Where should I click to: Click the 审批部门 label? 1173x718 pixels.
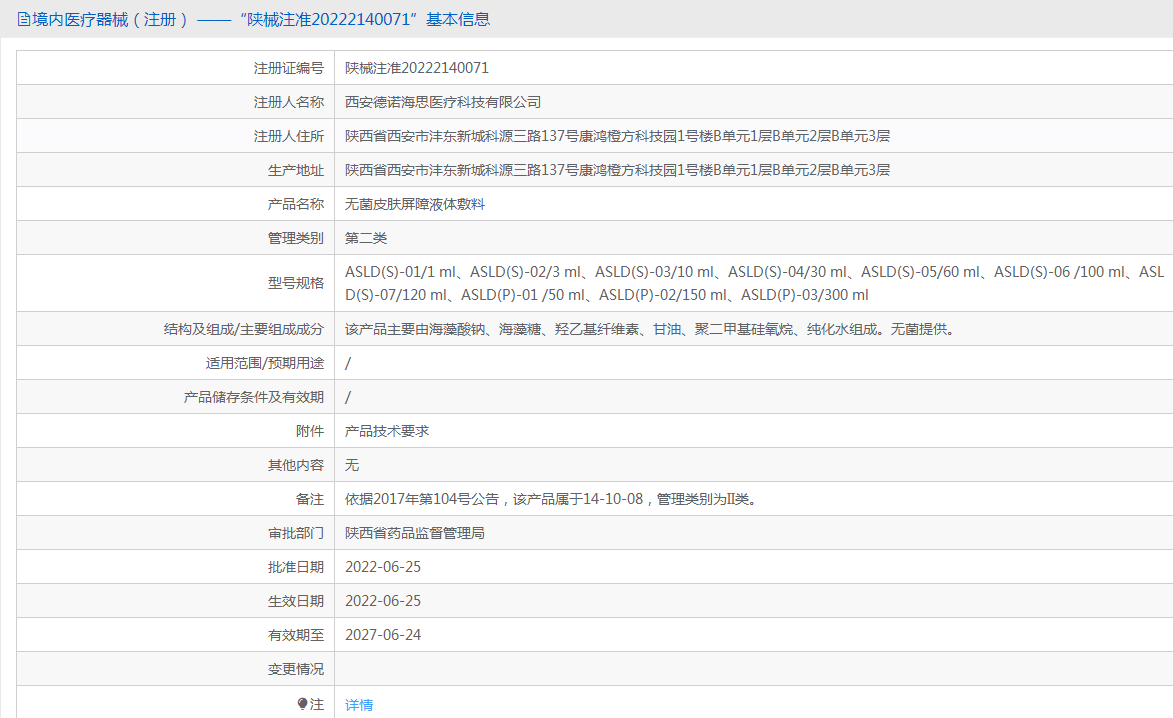pyautogui.click(x=295, y=533)
